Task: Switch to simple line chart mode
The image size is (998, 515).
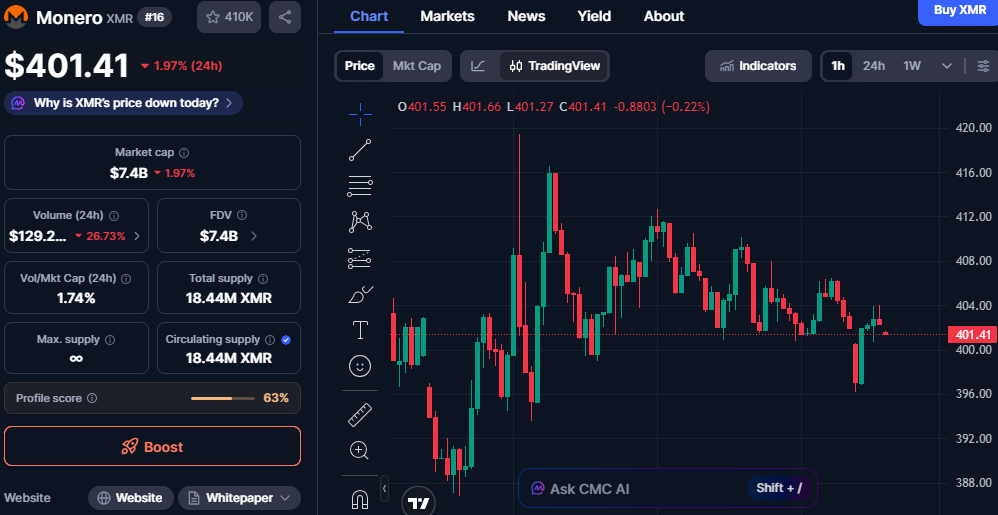Action: (x=479, y=66)
